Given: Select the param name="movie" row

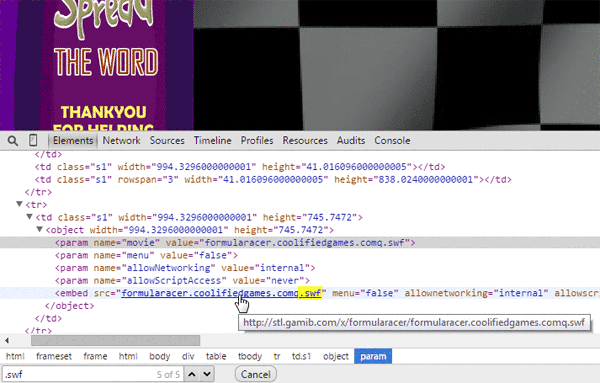Looking at the screenshot, I should tap(300, 243).
